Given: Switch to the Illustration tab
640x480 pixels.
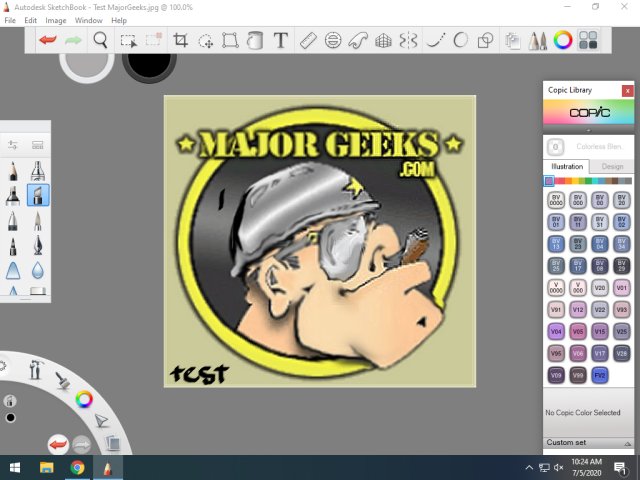Looking at the screenshot, I should click(567, 166).
